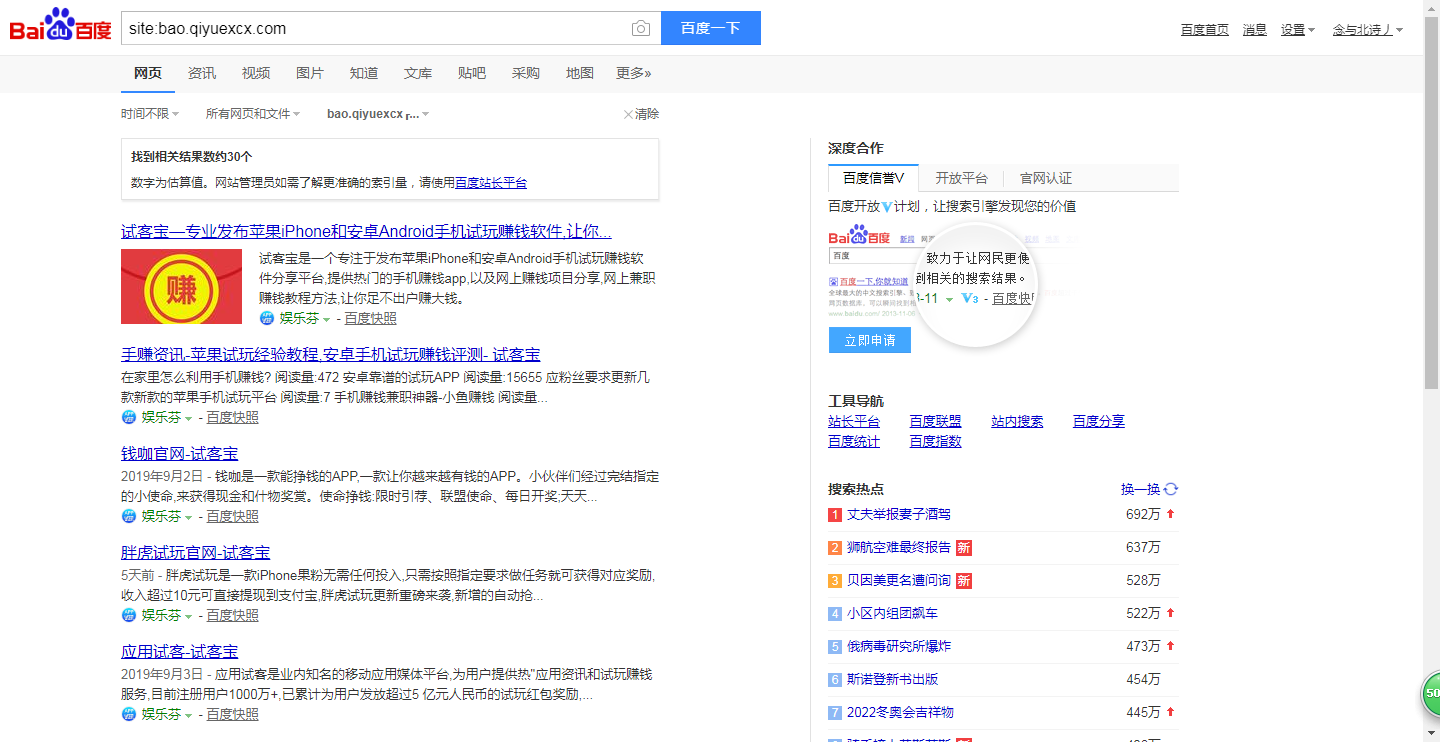Open 百度快照 of first result
The height and width of the screenshot is (742, 1440).
pos(371,318)
